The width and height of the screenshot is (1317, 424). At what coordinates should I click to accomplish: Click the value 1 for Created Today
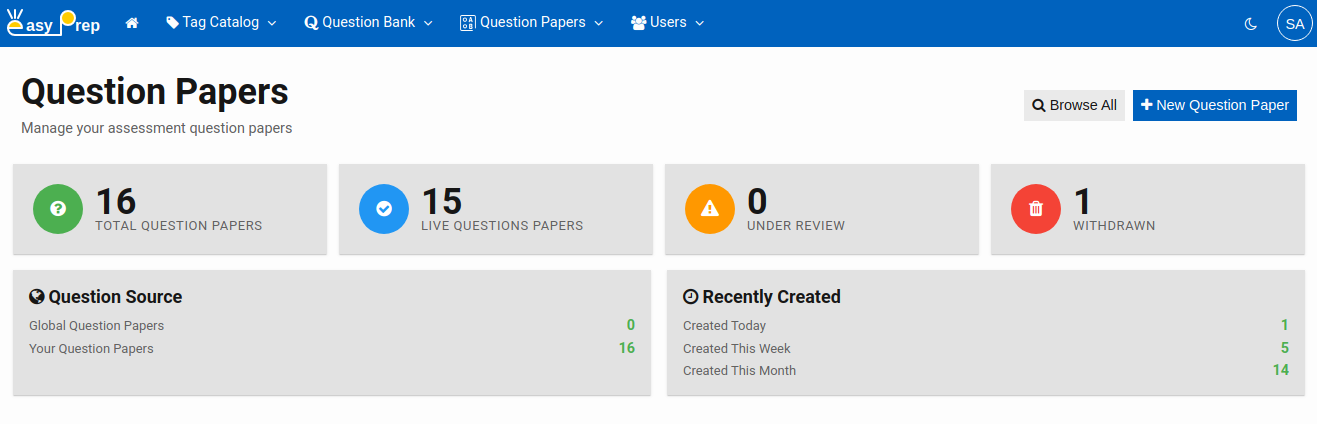[1285, 325]
